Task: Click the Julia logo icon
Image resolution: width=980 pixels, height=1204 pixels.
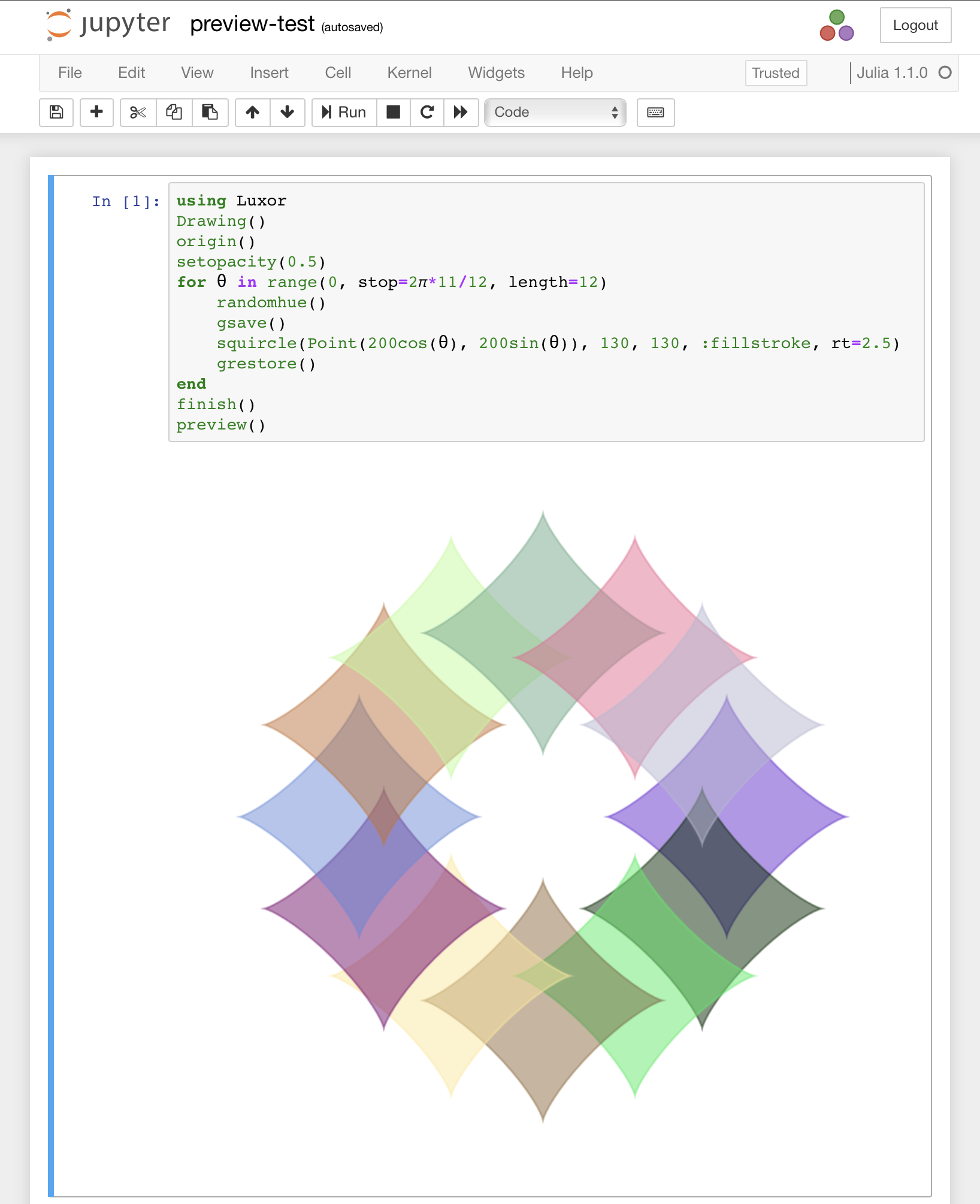Action: click(x=837, y=25)
